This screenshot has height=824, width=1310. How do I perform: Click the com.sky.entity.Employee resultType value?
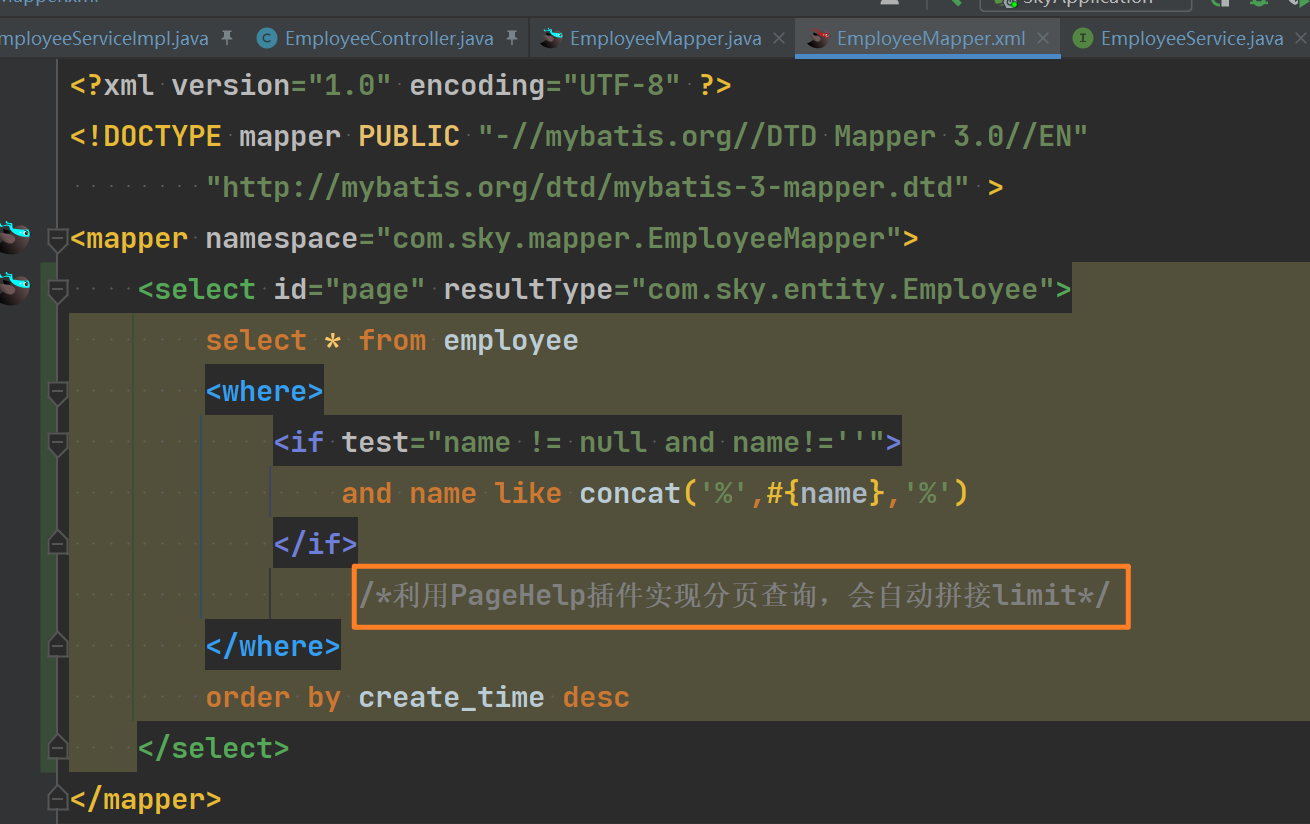[842, 289]
